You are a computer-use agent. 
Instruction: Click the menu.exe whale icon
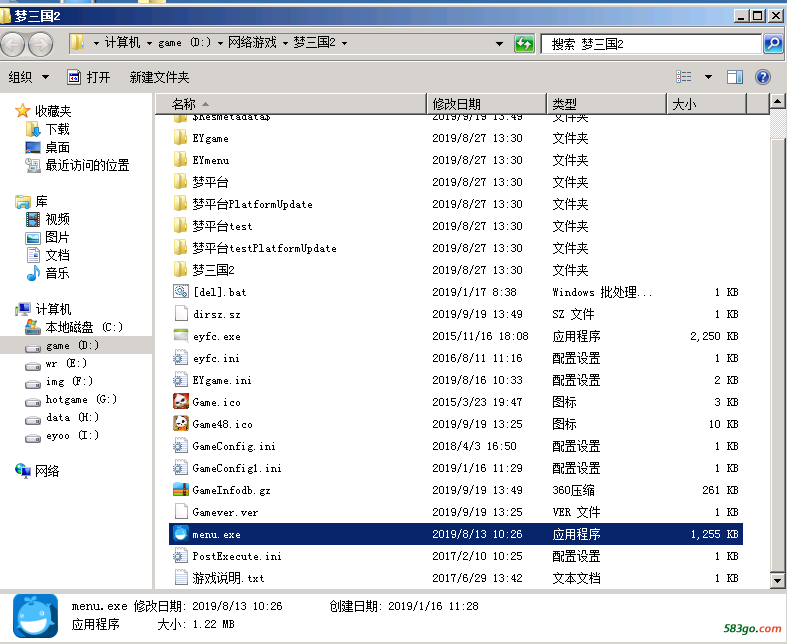(181, 534)
